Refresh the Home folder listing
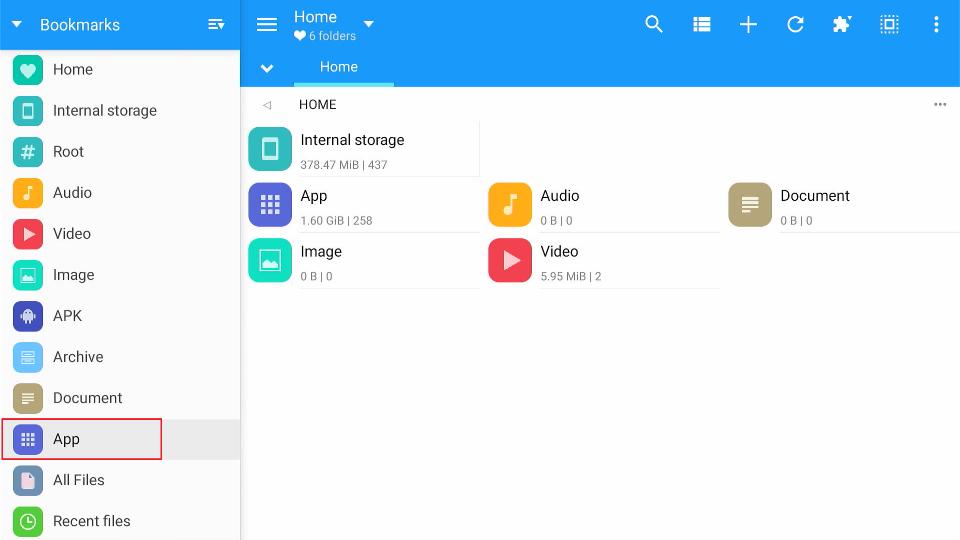The height and width of the screenshot is (540, 960). [795, 24]
